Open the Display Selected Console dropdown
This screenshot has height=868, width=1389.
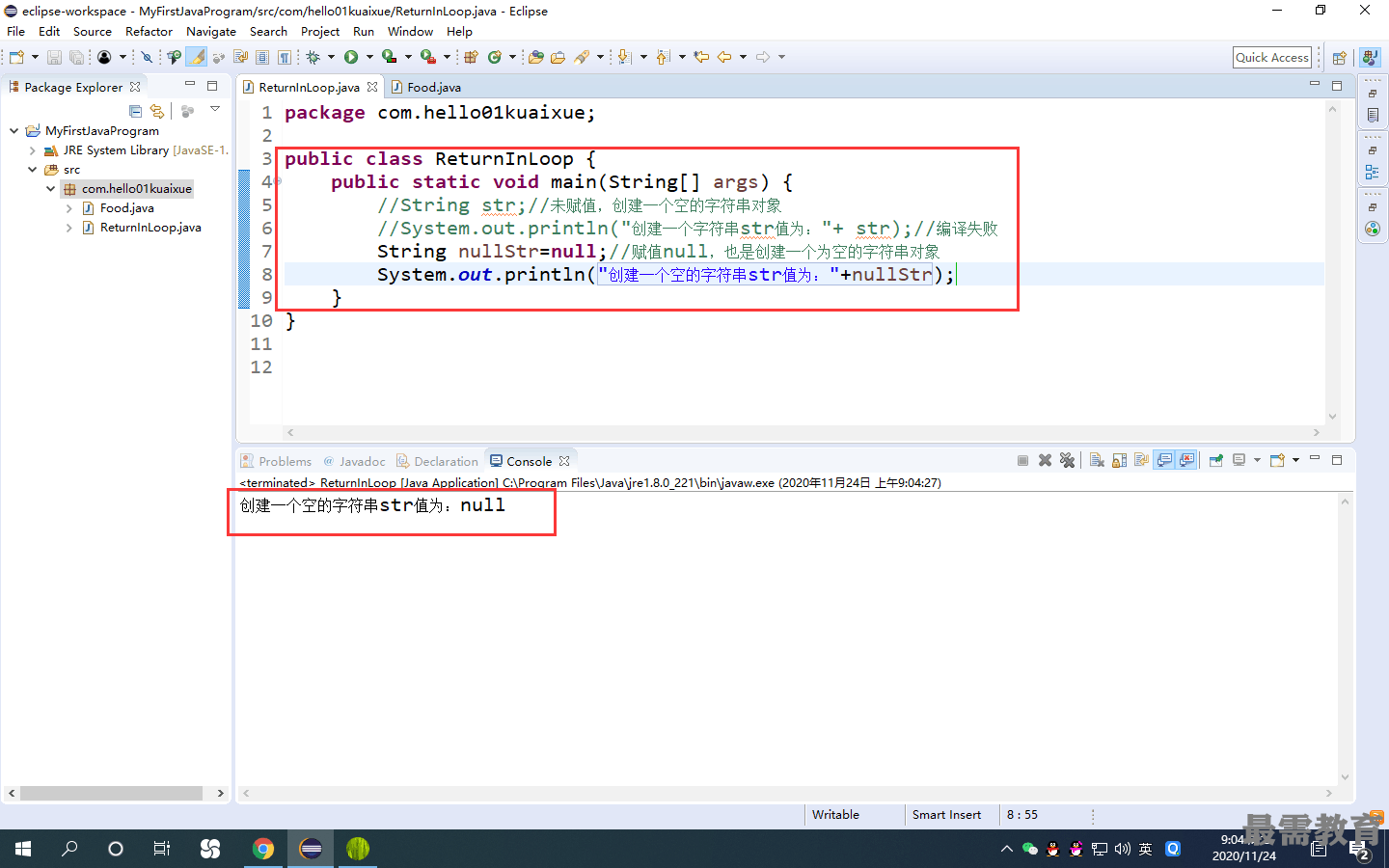pyautogui.click(x=1257, y=460)
